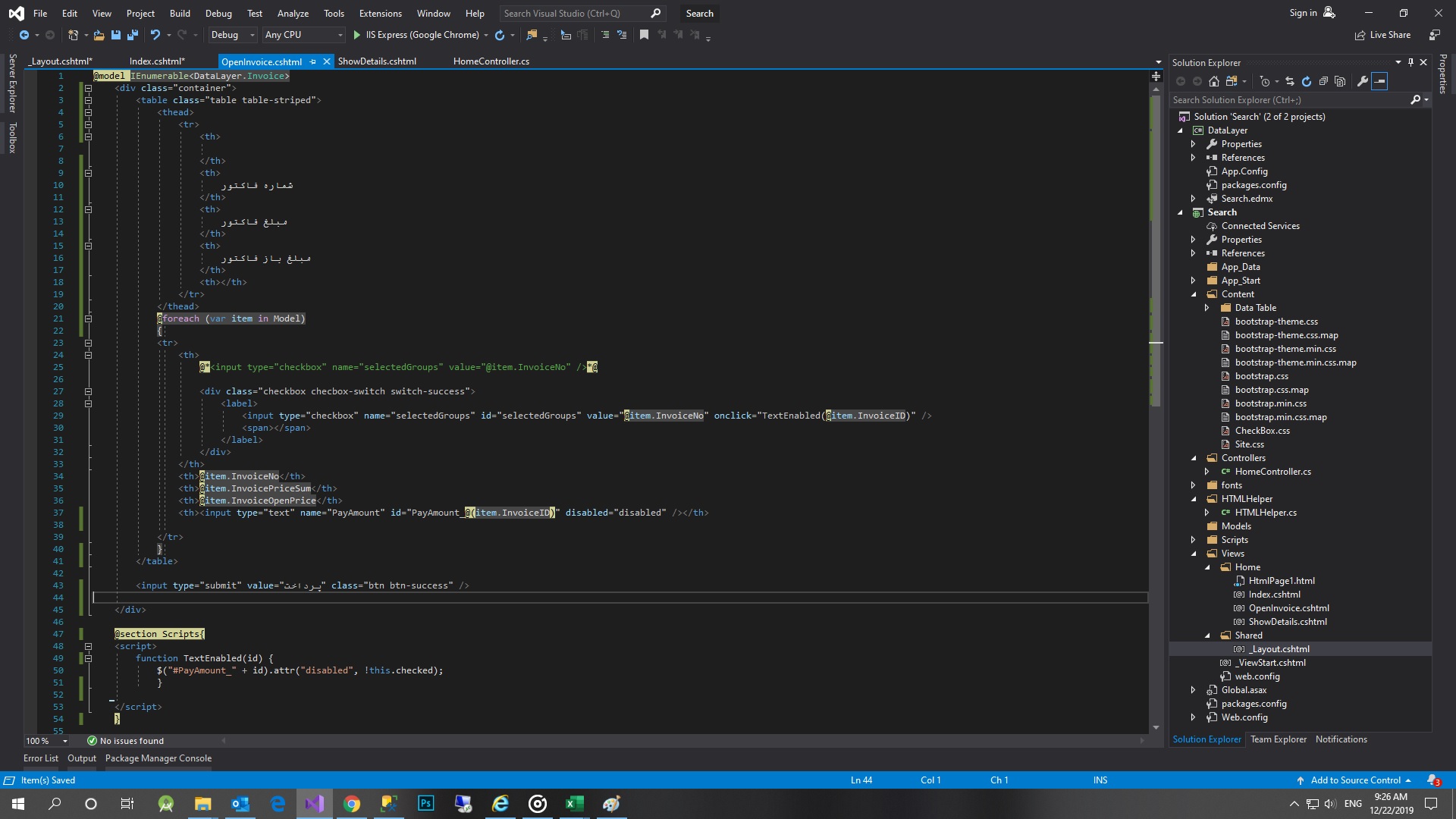Click the Save All toolbar icon
Screen dimensions: 1456x819
[133, 35]
